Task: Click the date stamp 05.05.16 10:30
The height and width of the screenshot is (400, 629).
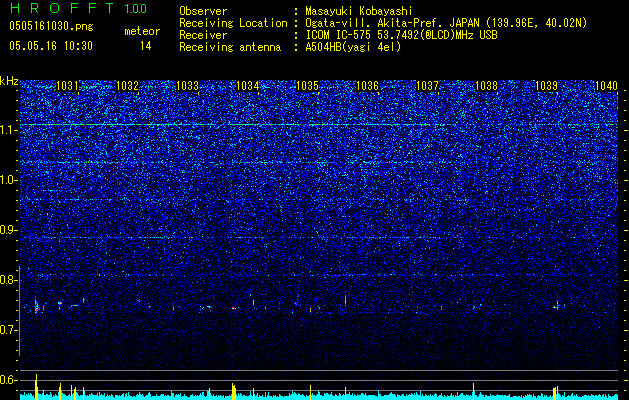Action: [51, 46]
